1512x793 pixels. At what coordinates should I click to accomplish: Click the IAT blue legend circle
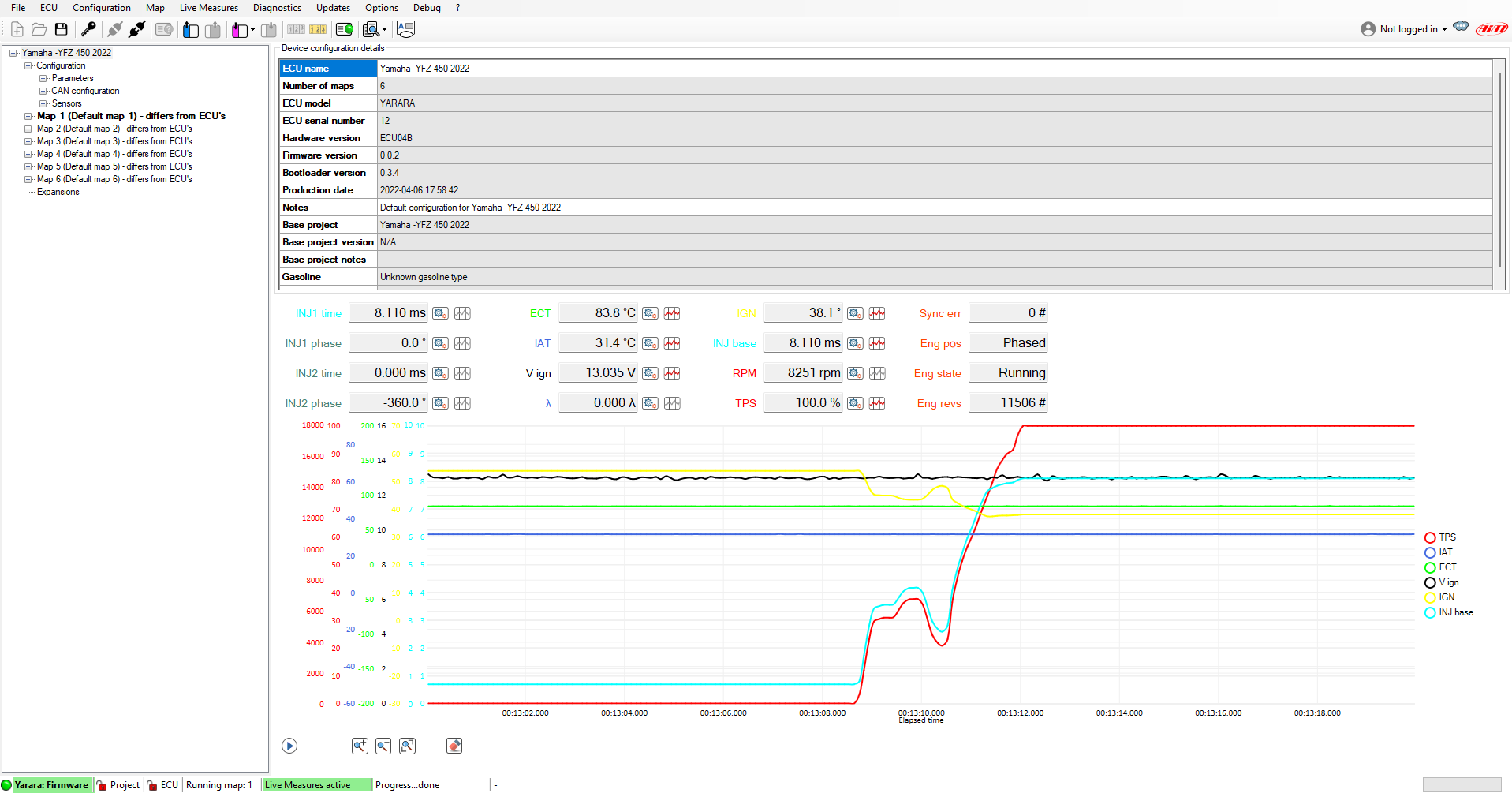[x=1430, y=552]
